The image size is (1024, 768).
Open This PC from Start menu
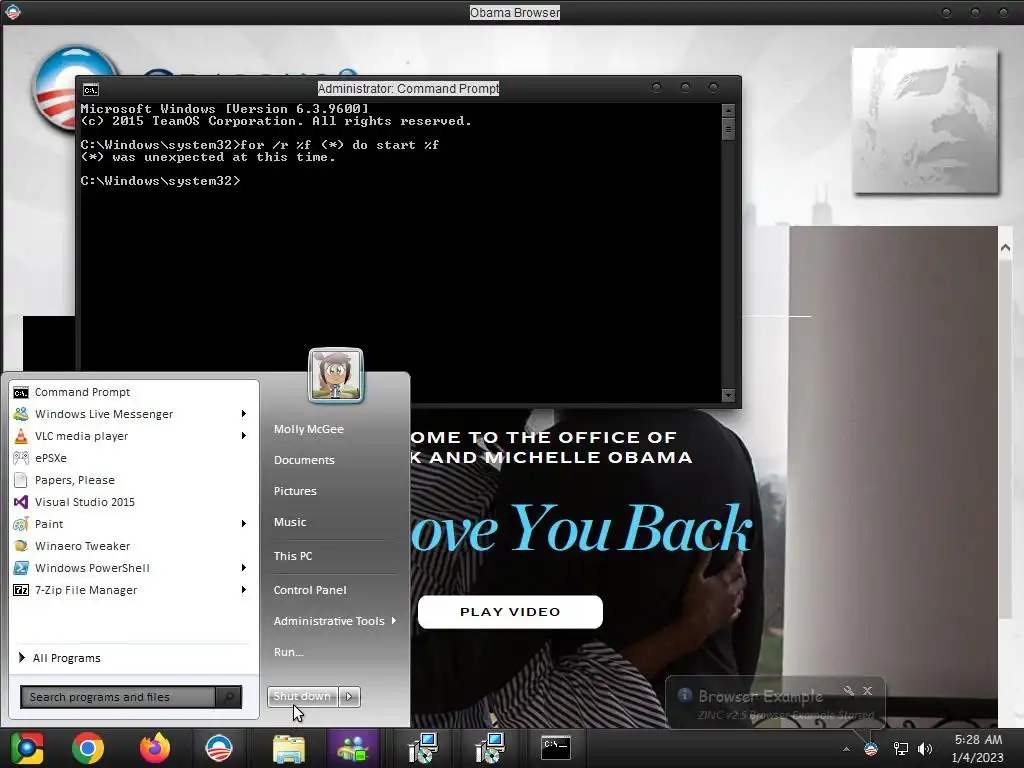click(293, 556)
